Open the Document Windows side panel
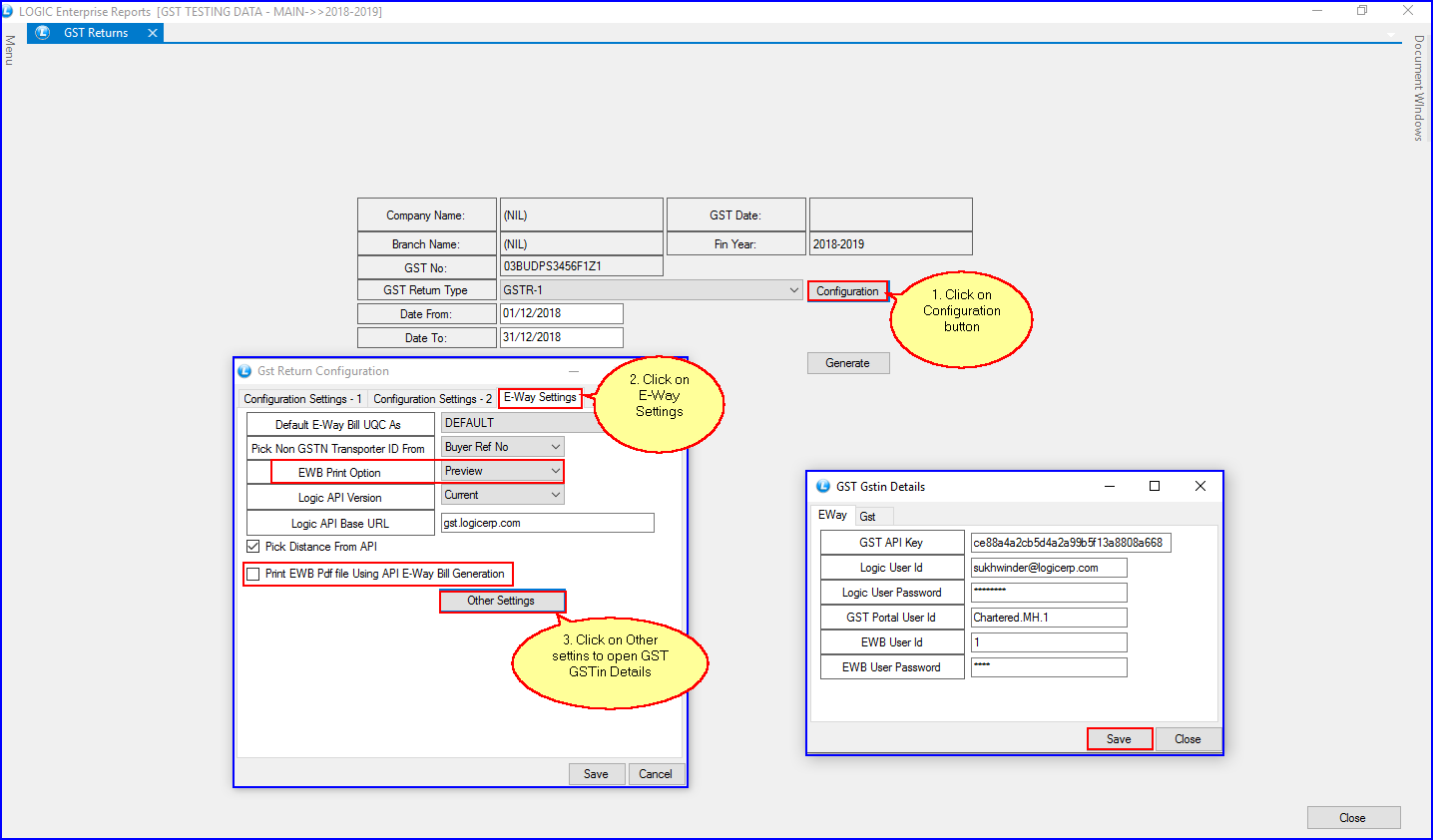 1419,88
